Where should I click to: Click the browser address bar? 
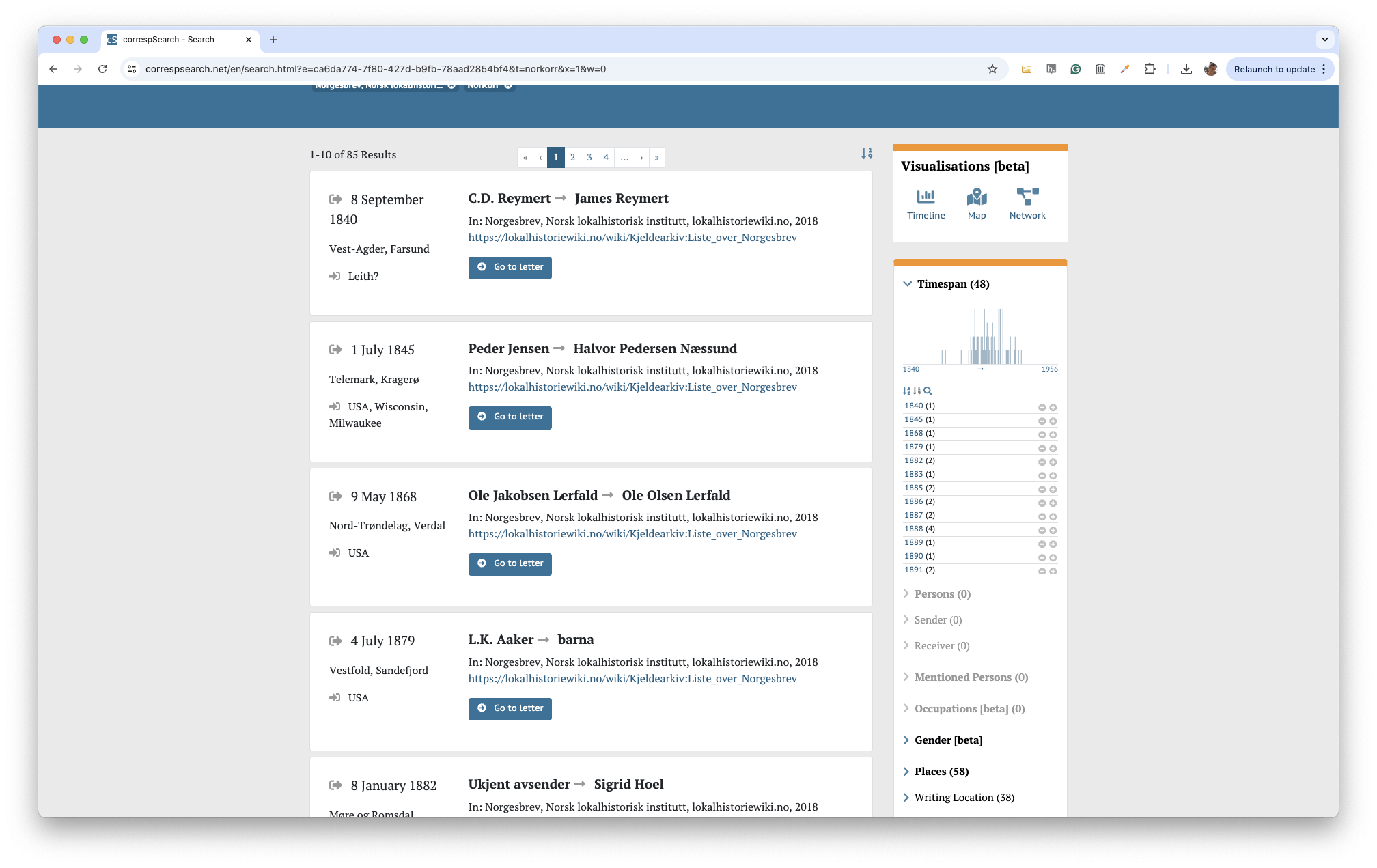pyautogui.click(x=546, y=69)
